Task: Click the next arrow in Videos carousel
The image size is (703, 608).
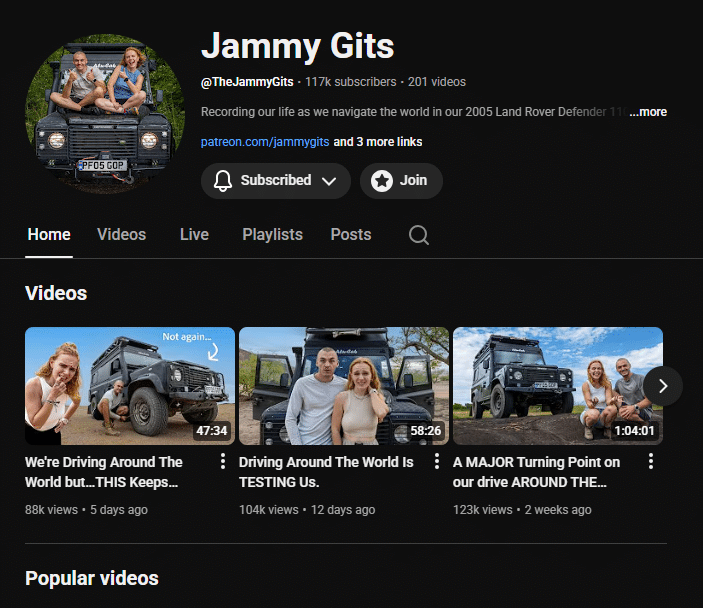Action: pyautogui.click(x=663, y=385)
